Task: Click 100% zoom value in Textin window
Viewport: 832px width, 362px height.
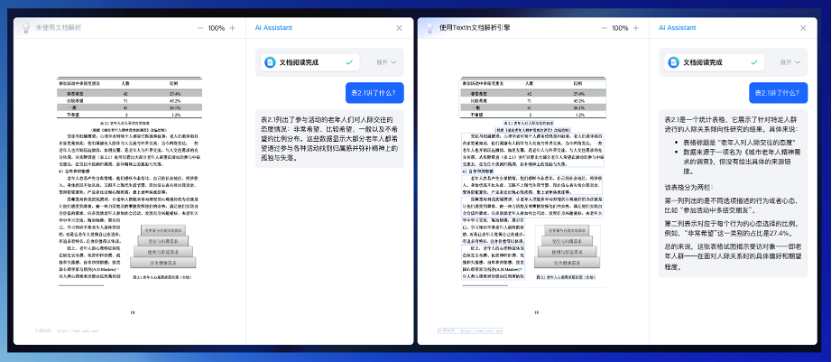Action: (x=620, y=28)
